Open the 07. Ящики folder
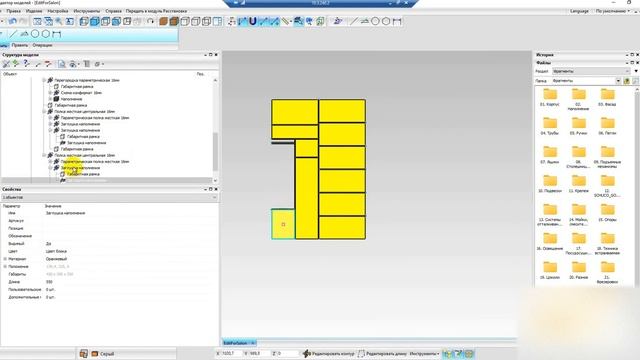640x360 pixels. click(550, 155)
